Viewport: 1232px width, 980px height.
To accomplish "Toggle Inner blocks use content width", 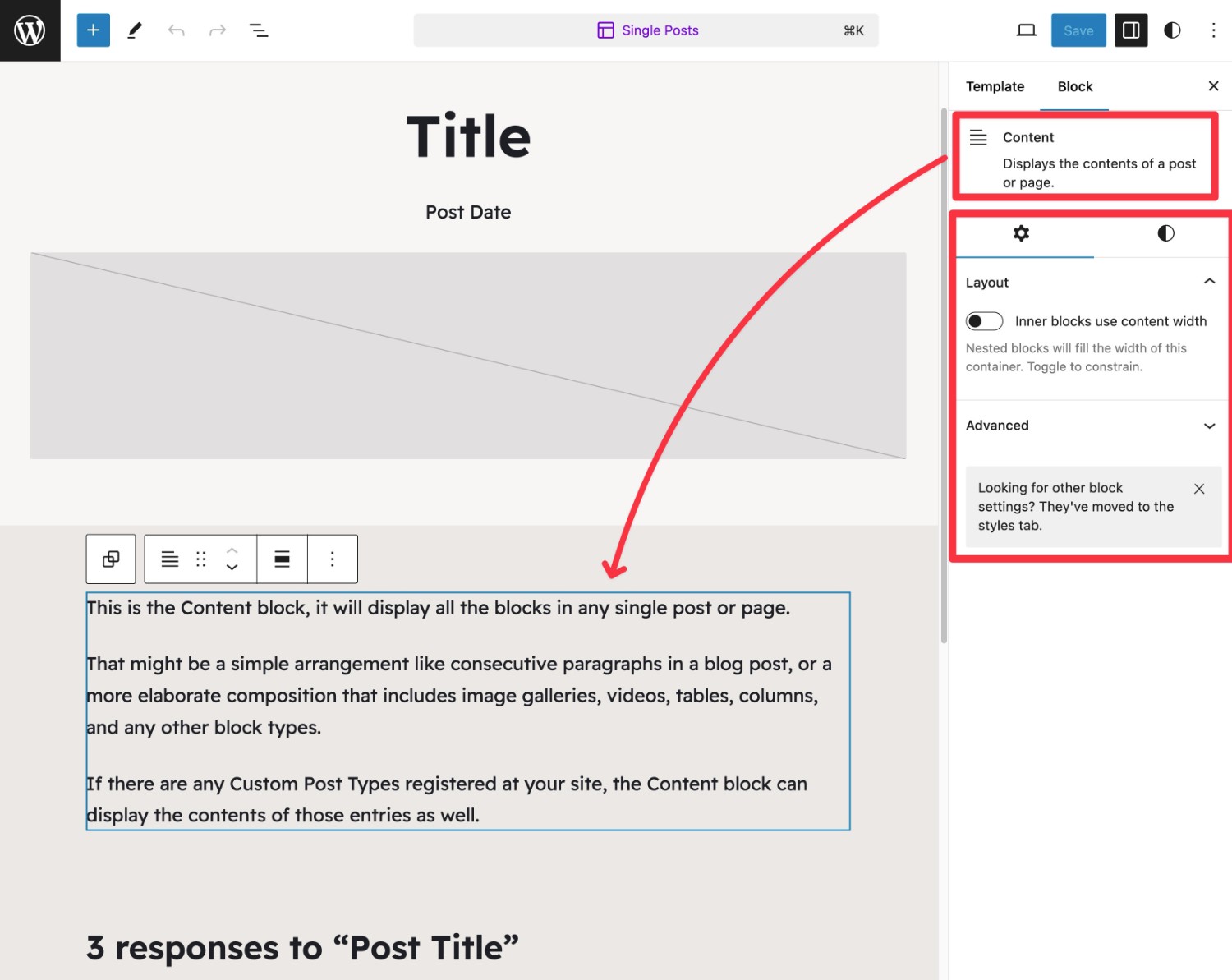I will coord(984,321).
